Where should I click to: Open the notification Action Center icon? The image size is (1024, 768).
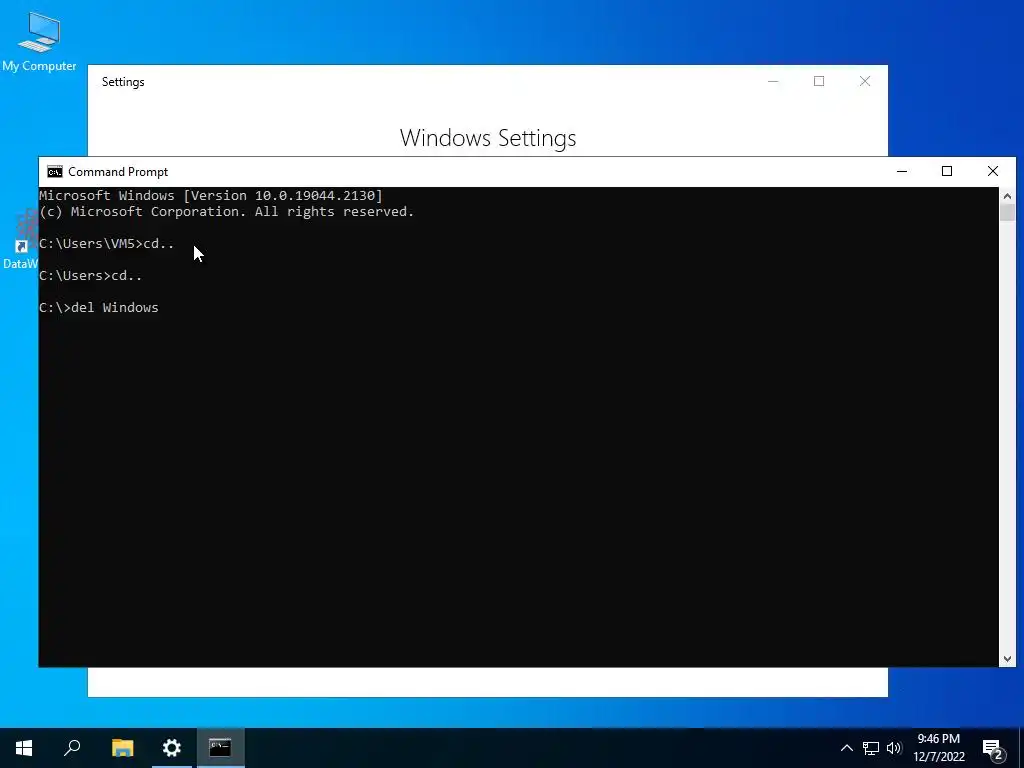993,750
